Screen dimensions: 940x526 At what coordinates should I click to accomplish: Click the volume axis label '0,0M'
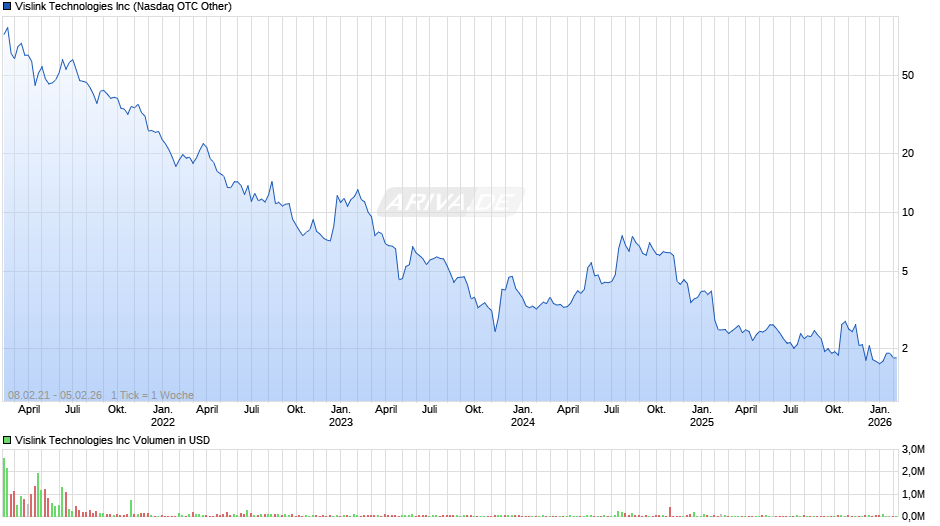point(913,516)
